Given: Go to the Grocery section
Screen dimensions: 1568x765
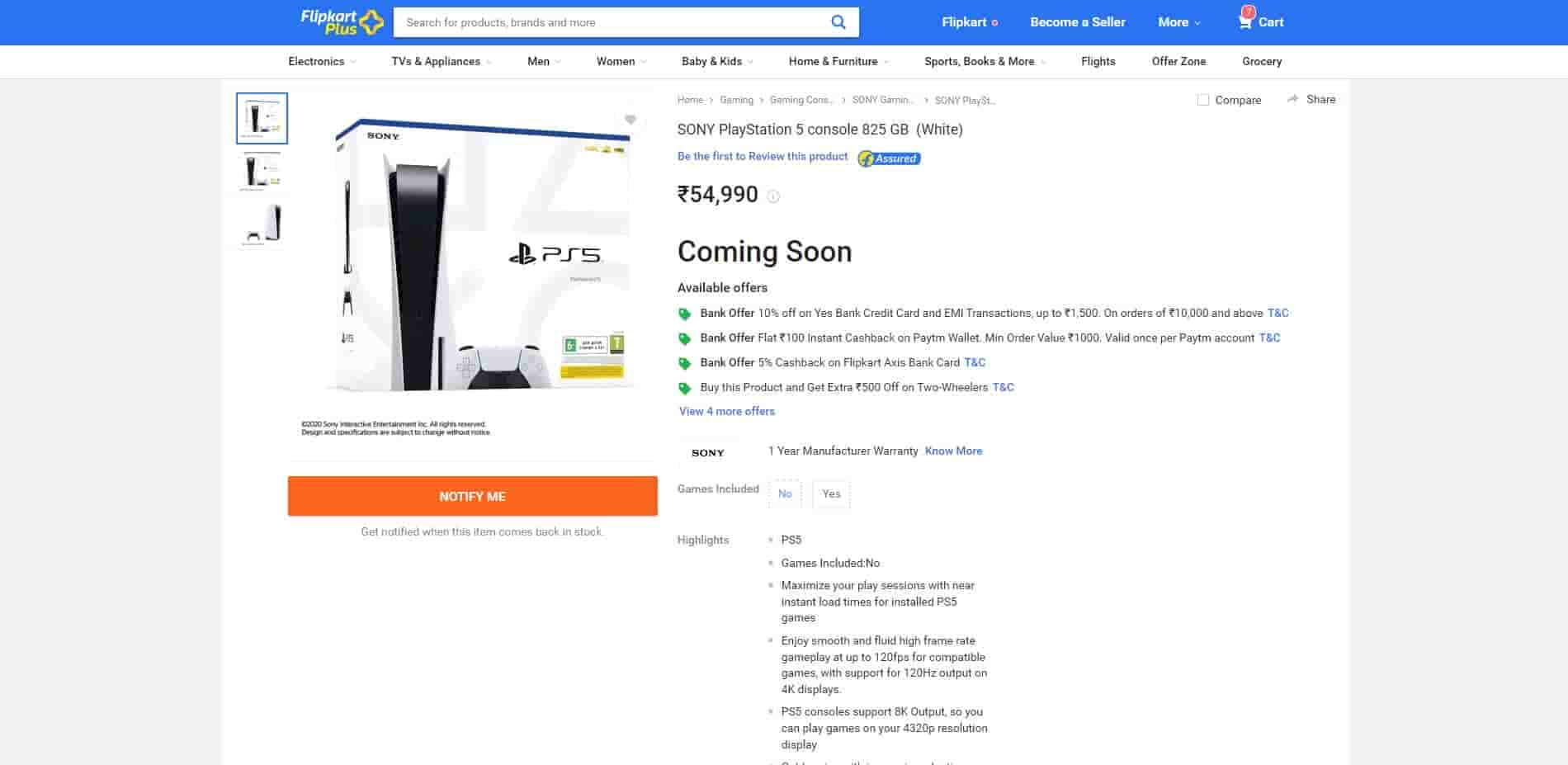Looking at the screenshot, I should point(1261,61).
